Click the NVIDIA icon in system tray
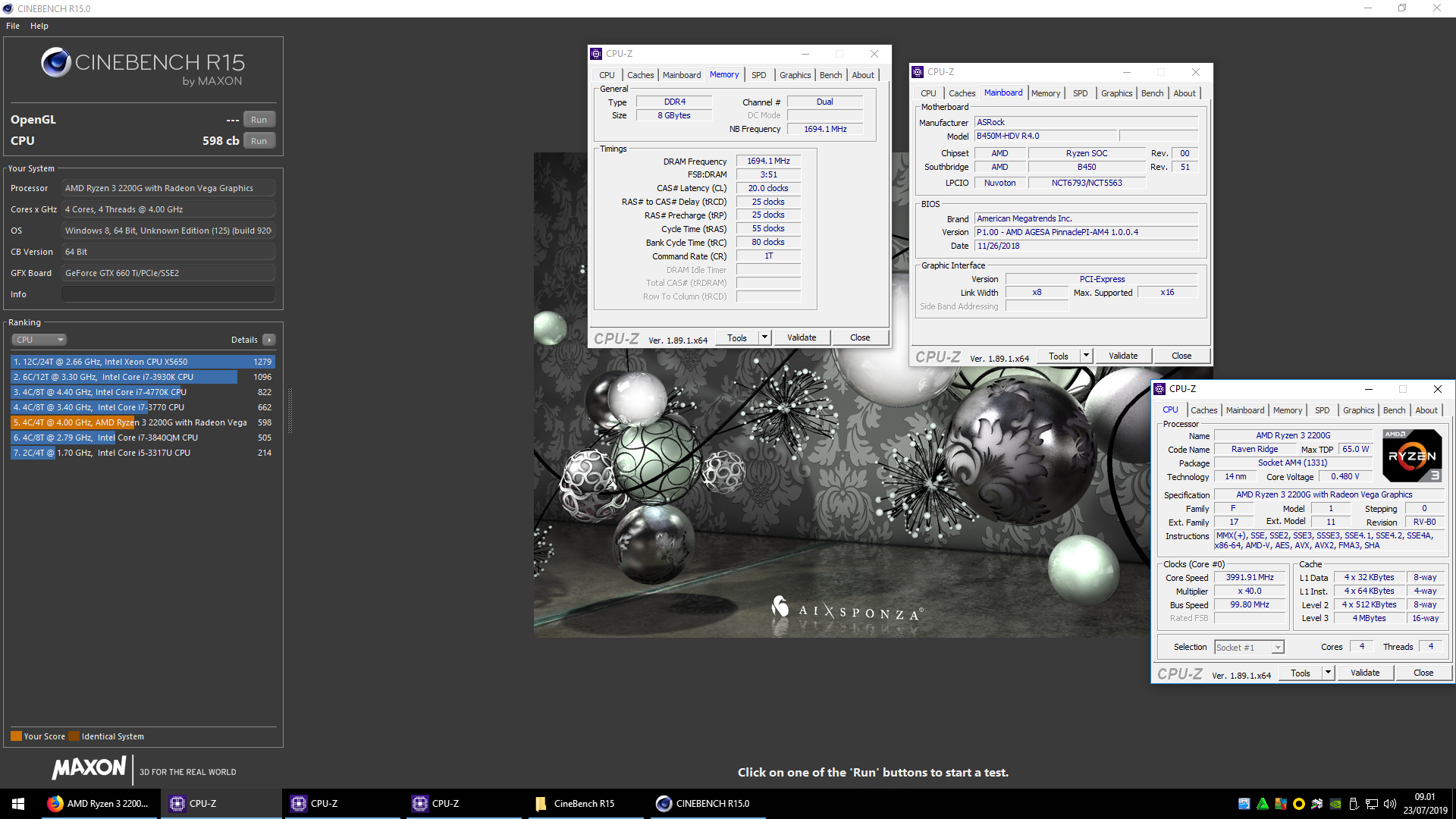 [x=1335, y=804]
